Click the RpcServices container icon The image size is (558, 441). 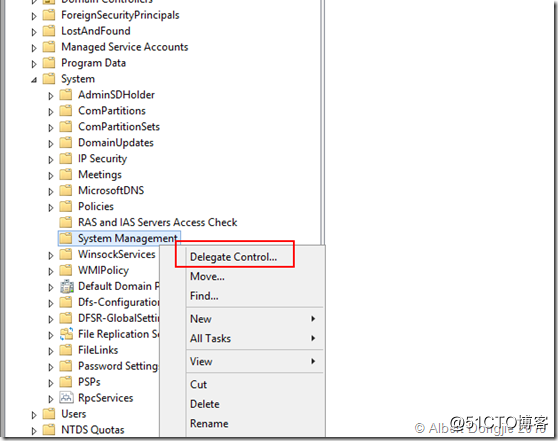67,398
